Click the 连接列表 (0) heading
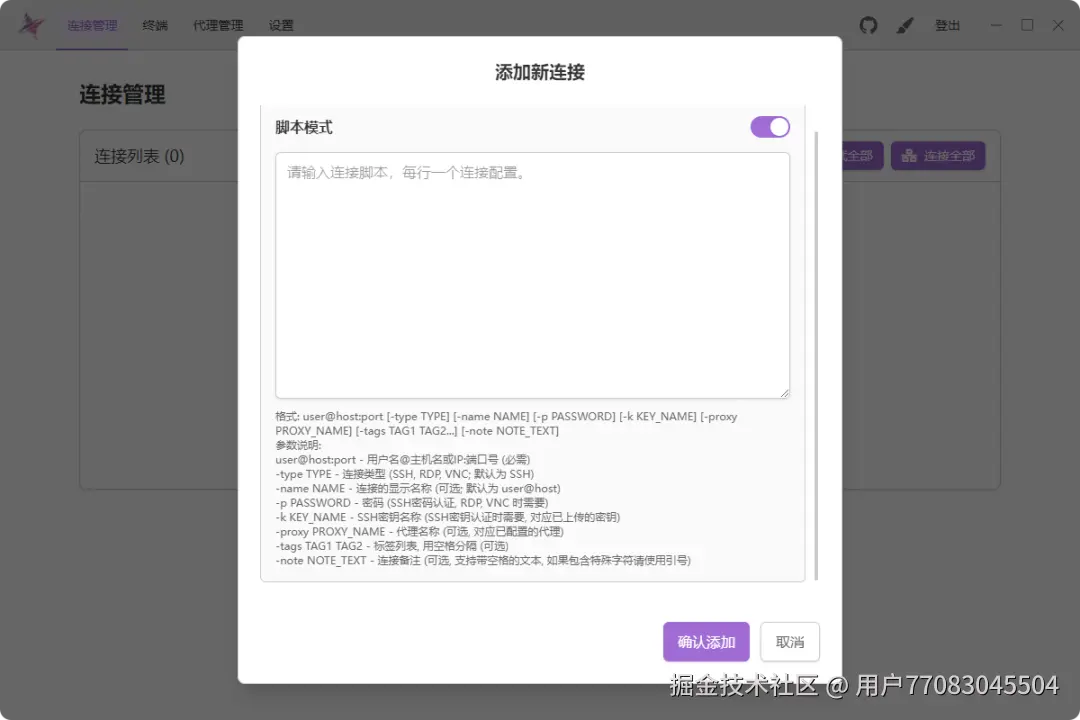This screenshot has width=1080, height=720. click(x=139, y=156)
